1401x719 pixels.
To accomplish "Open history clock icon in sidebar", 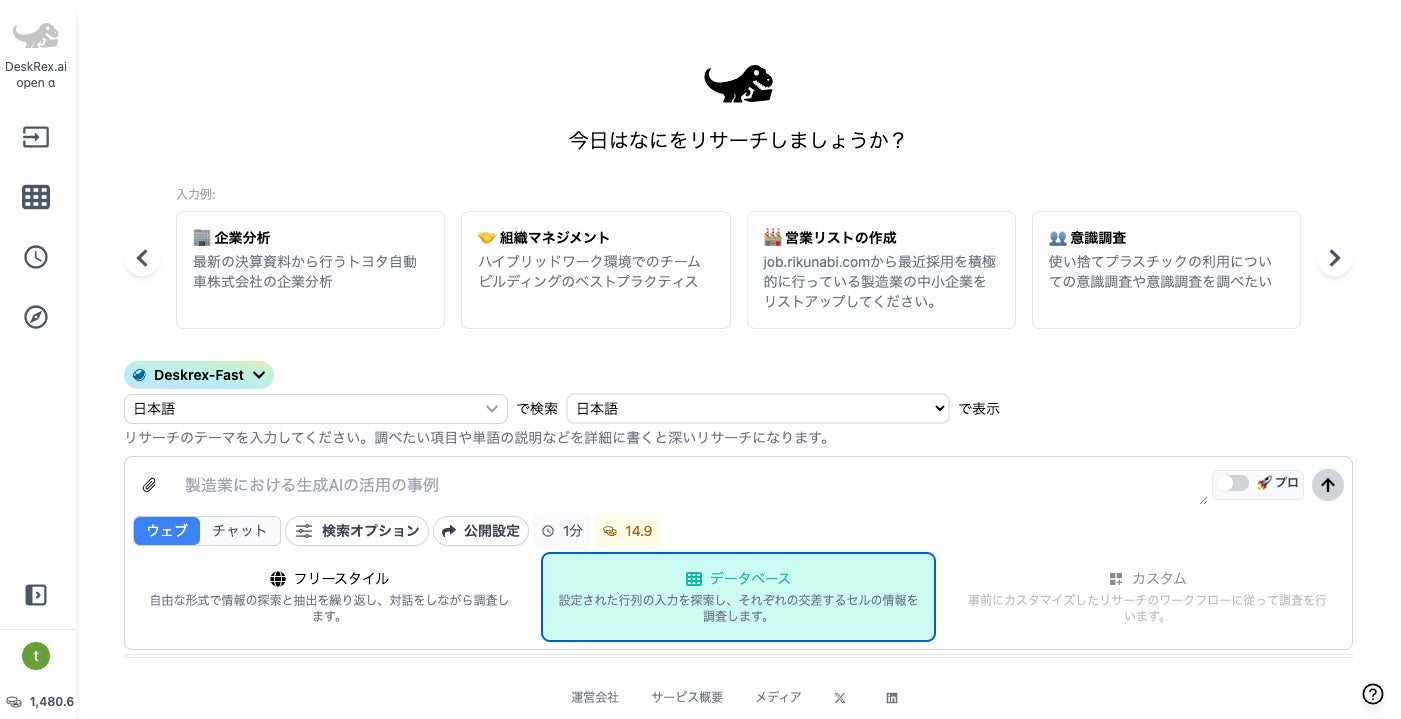I will coord(36,257).
